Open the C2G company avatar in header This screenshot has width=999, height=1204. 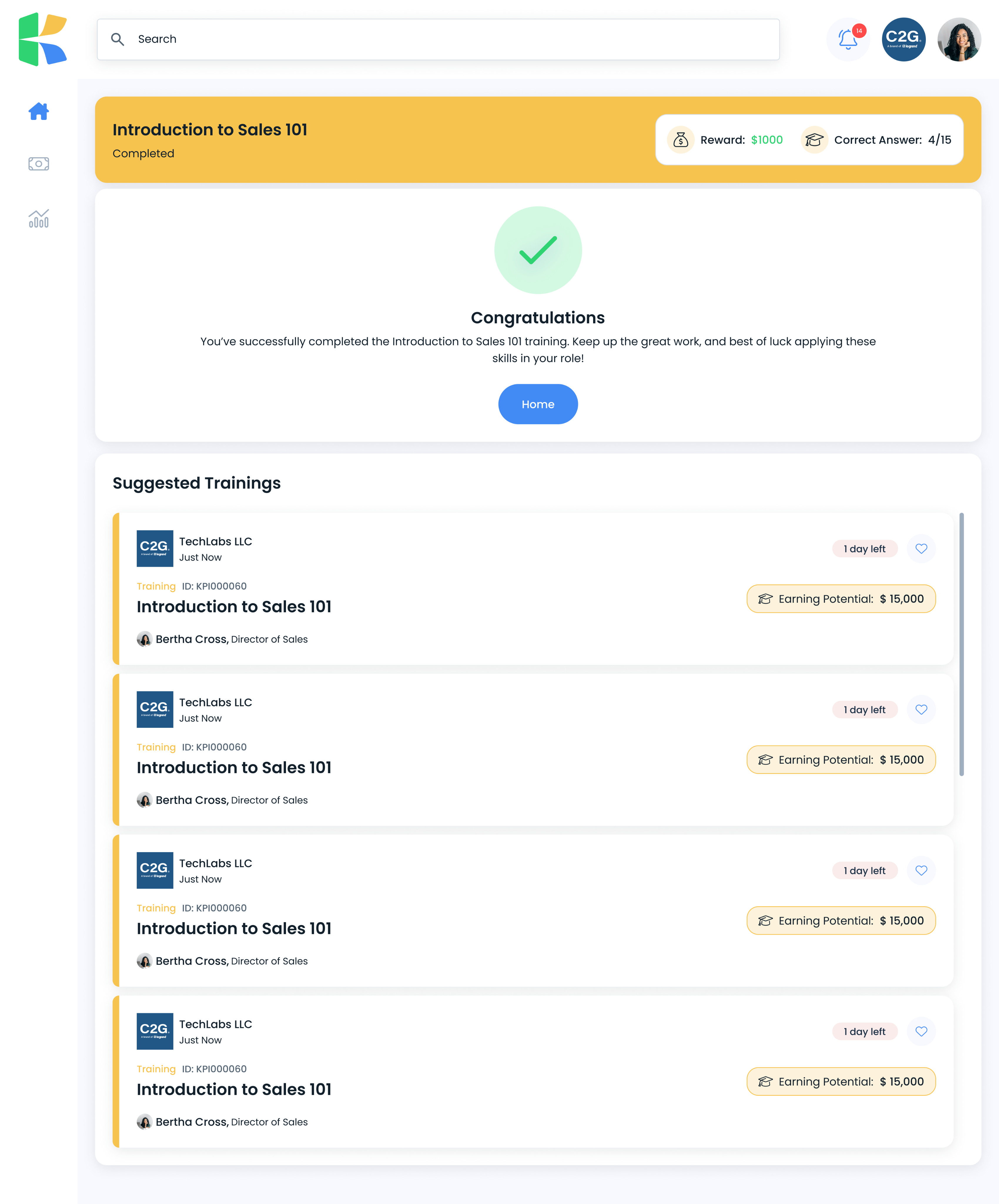(903, 39)
